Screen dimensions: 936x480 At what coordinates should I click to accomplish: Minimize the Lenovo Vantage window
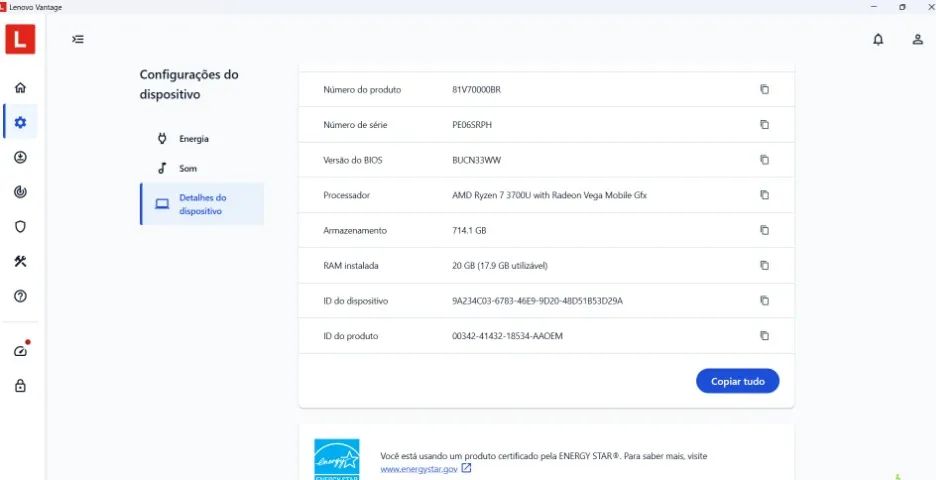click(875, 7)
